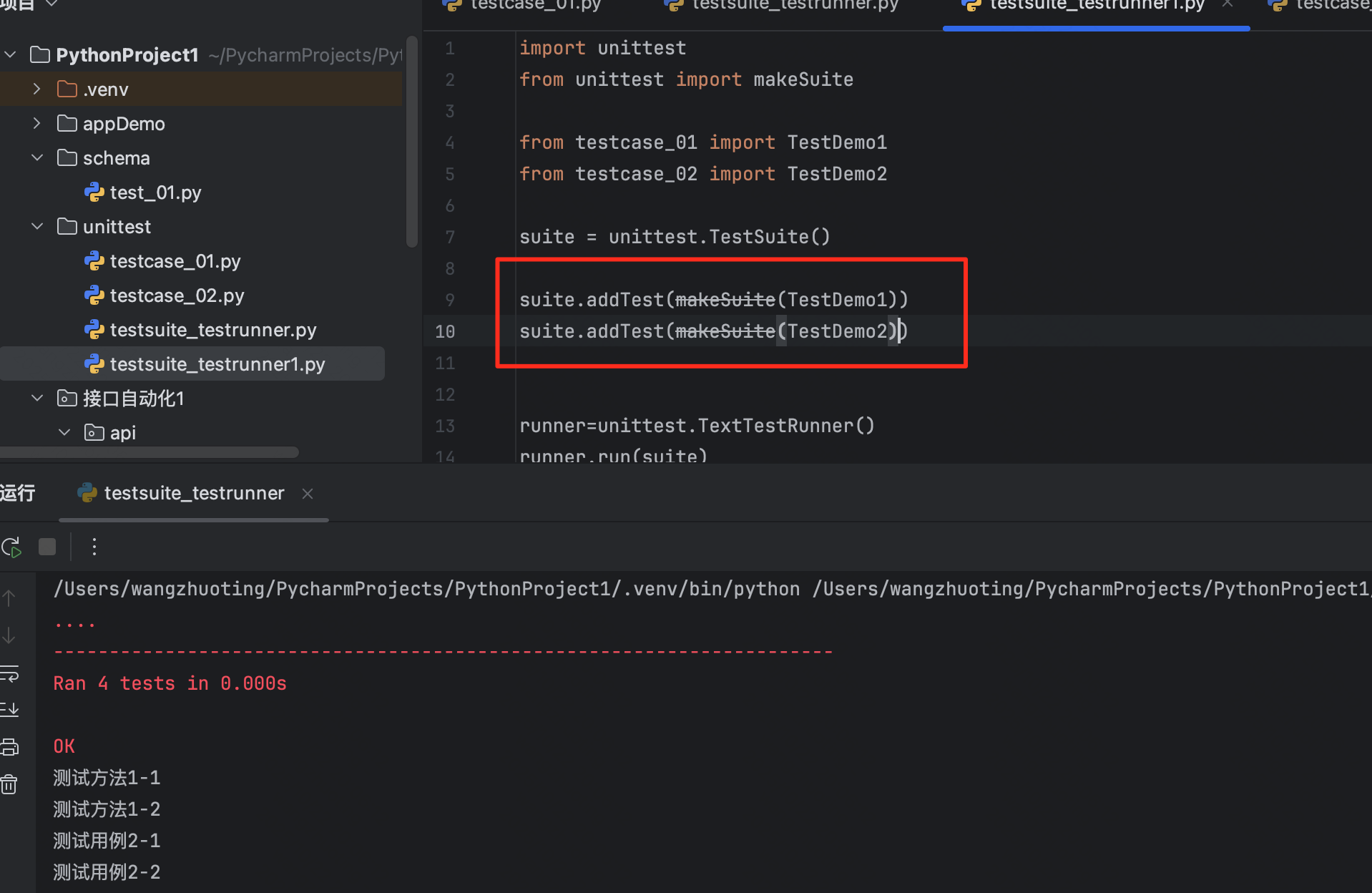1372x893 pixels.
Task: Collapse the schema folder
Action: point(37,158)
